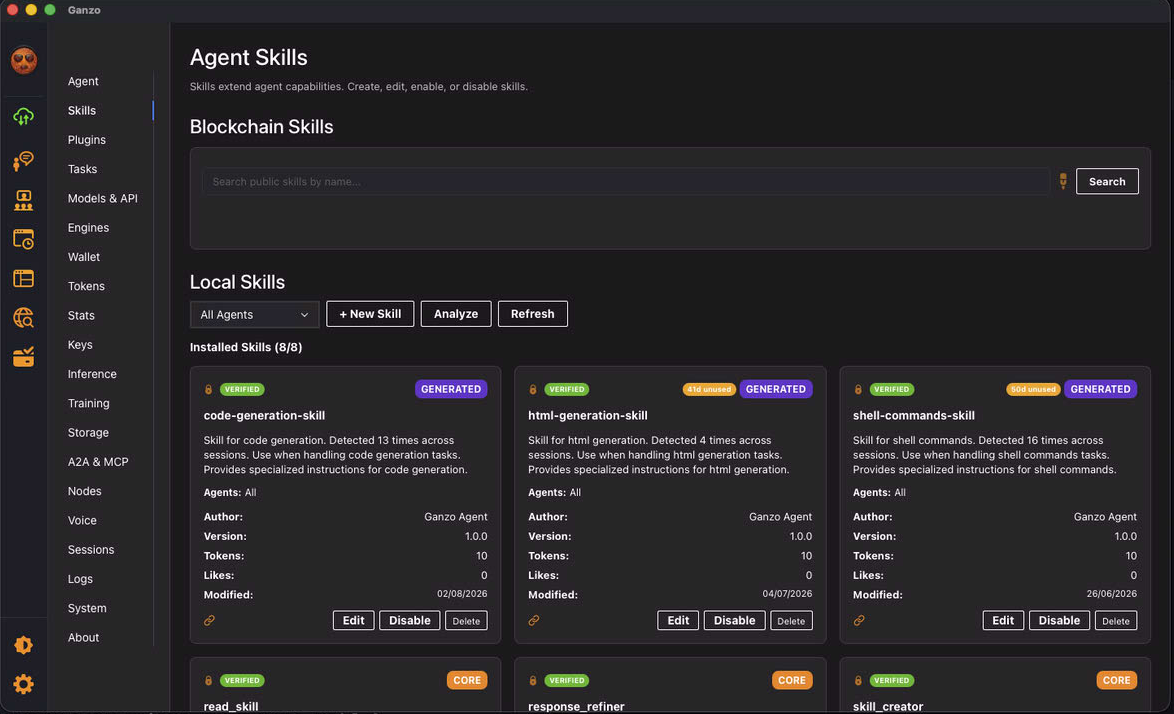1174x714 pixels.
Task: Click link icon on html-generation-skill card
Action: click(534, 620)
